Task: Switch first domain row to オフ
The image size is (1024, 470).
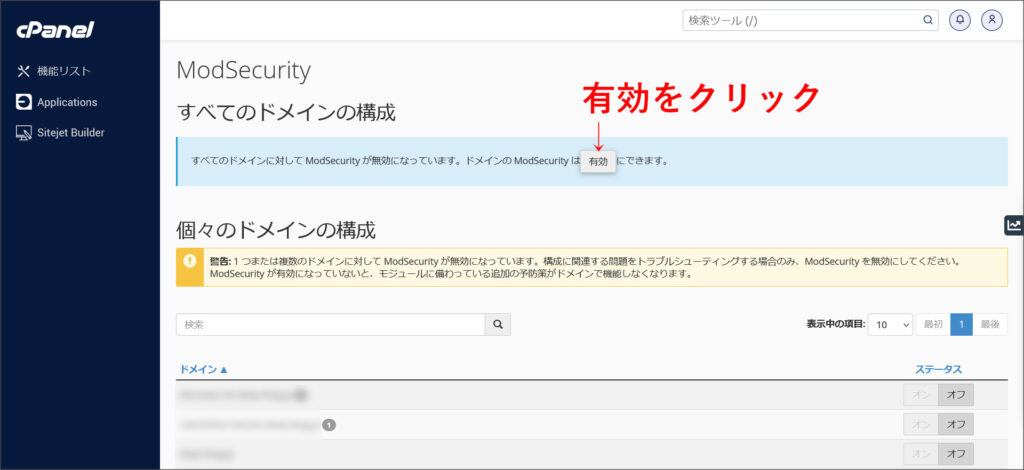Action: 956,395
